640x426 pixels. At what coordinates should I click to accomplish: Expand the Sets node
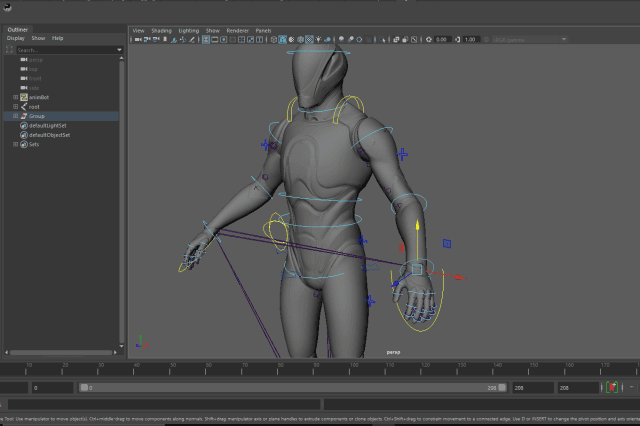click(x=16, y=144)
